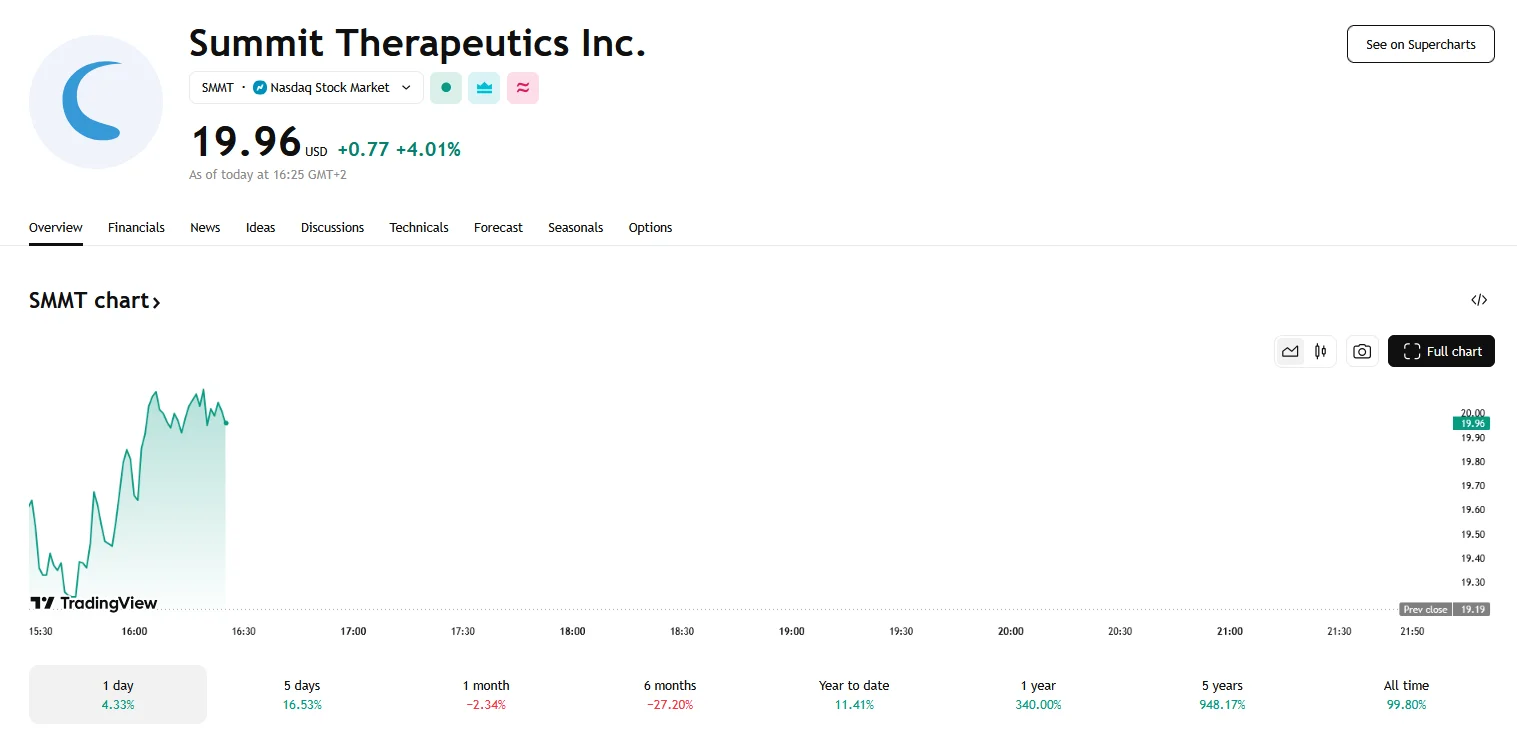Viewport: 1517px width, 741px height.
Task: Click the pink approximately-equal badge icon
Action: pyautogui.click(x=522, y=88)
